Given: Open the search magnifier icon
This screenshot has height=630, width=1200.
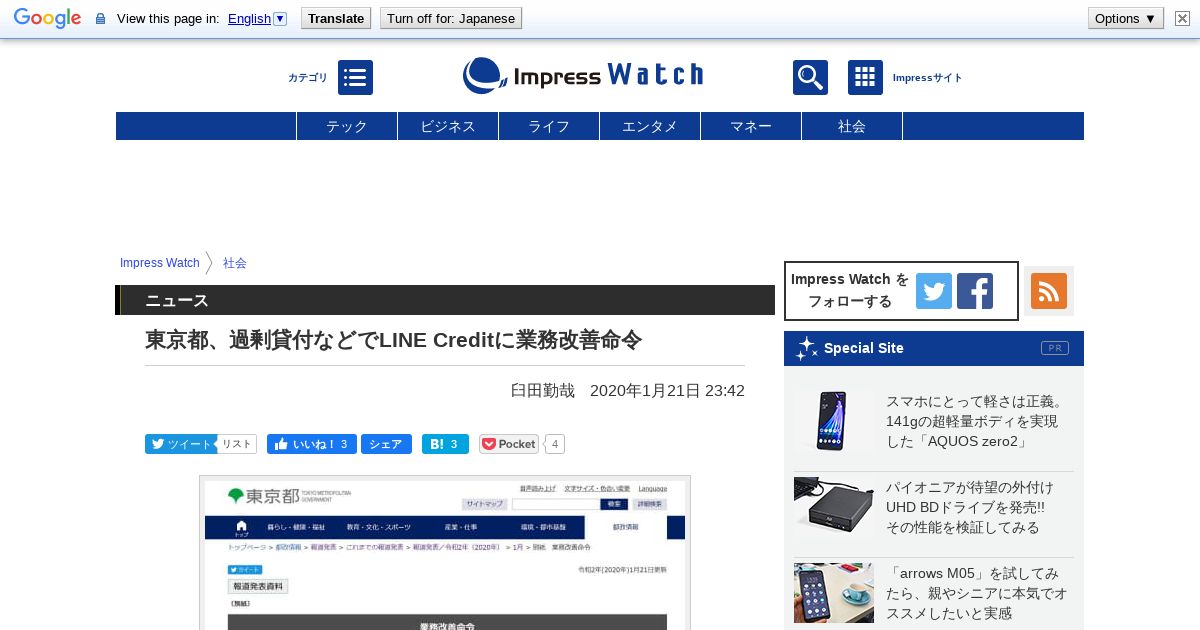Looking at the screenshot, I should pos(810,77).
